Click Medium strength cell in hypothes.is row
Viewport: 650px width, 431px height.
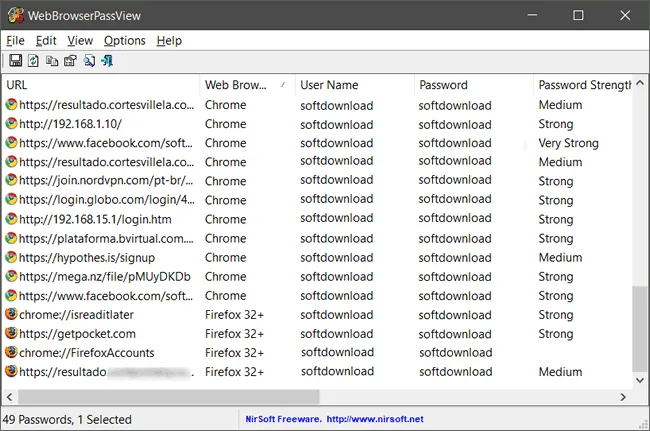[560, 257]
